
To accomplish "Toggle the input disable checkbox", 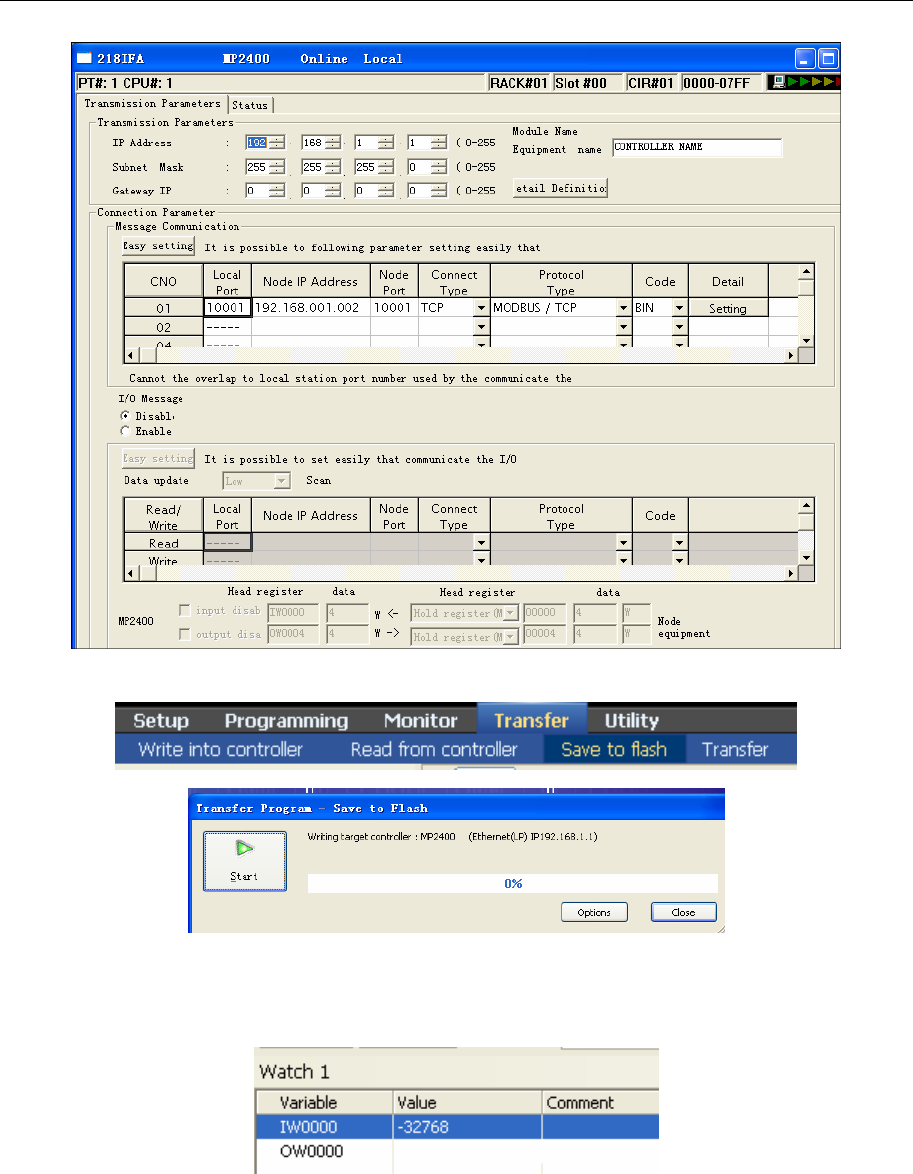I will (x=184, y=610).
